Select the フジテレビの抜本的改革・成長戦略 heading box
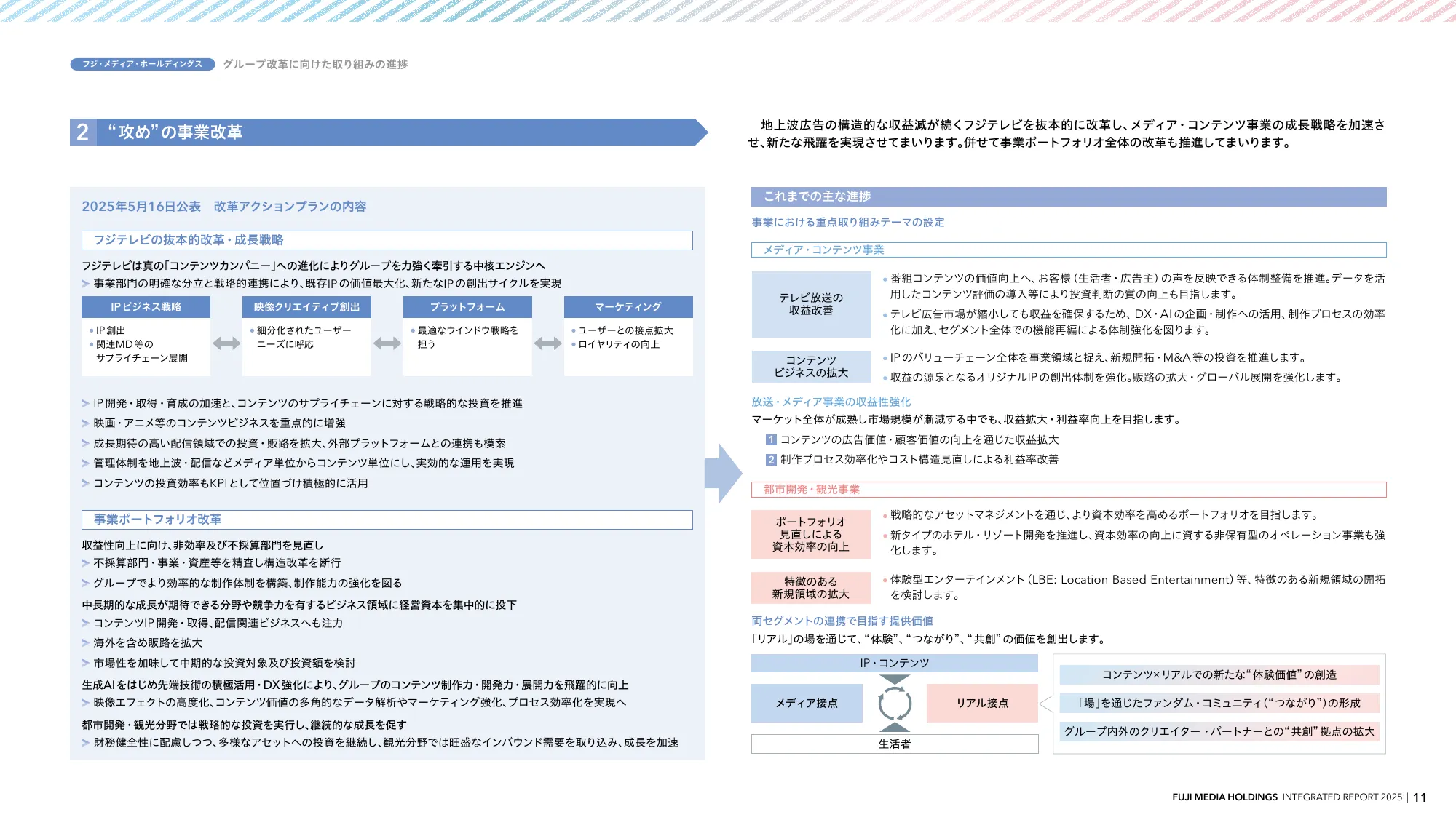 point(387,240)
